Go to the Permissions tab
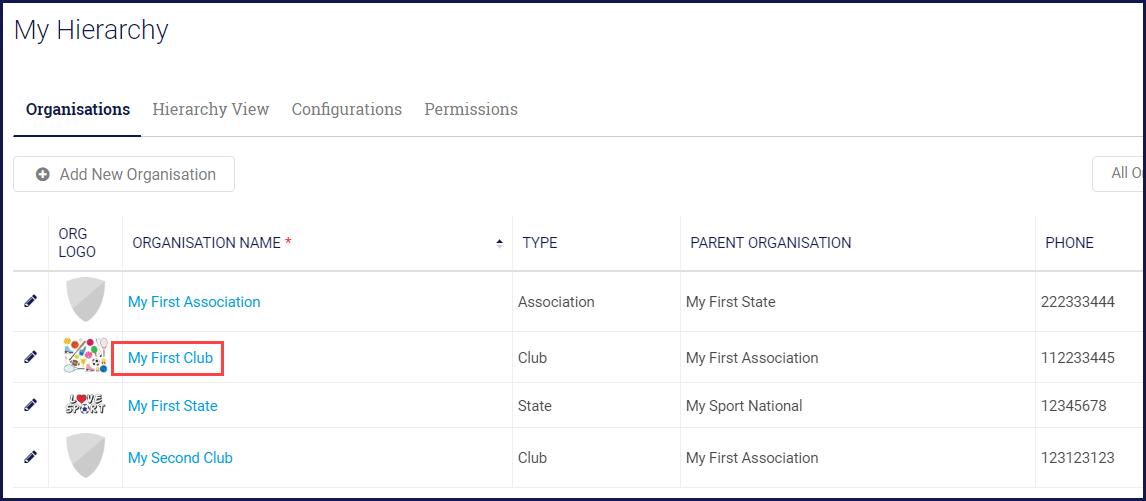The height and width of the screenshot is (501, 1146). tap(471, 109)
